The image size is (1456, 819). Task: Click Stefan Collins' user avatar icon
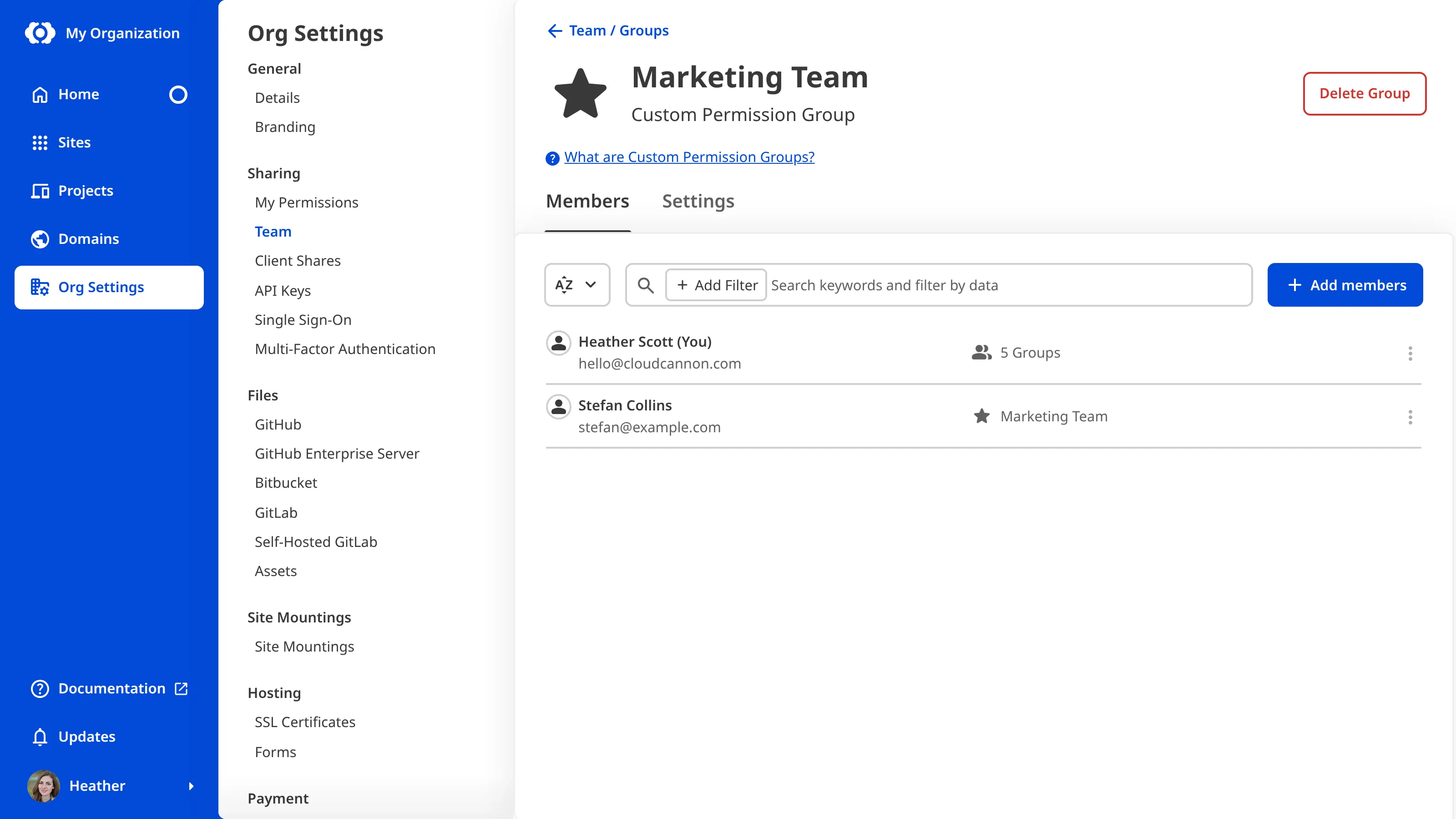click(x=558, y=406)
